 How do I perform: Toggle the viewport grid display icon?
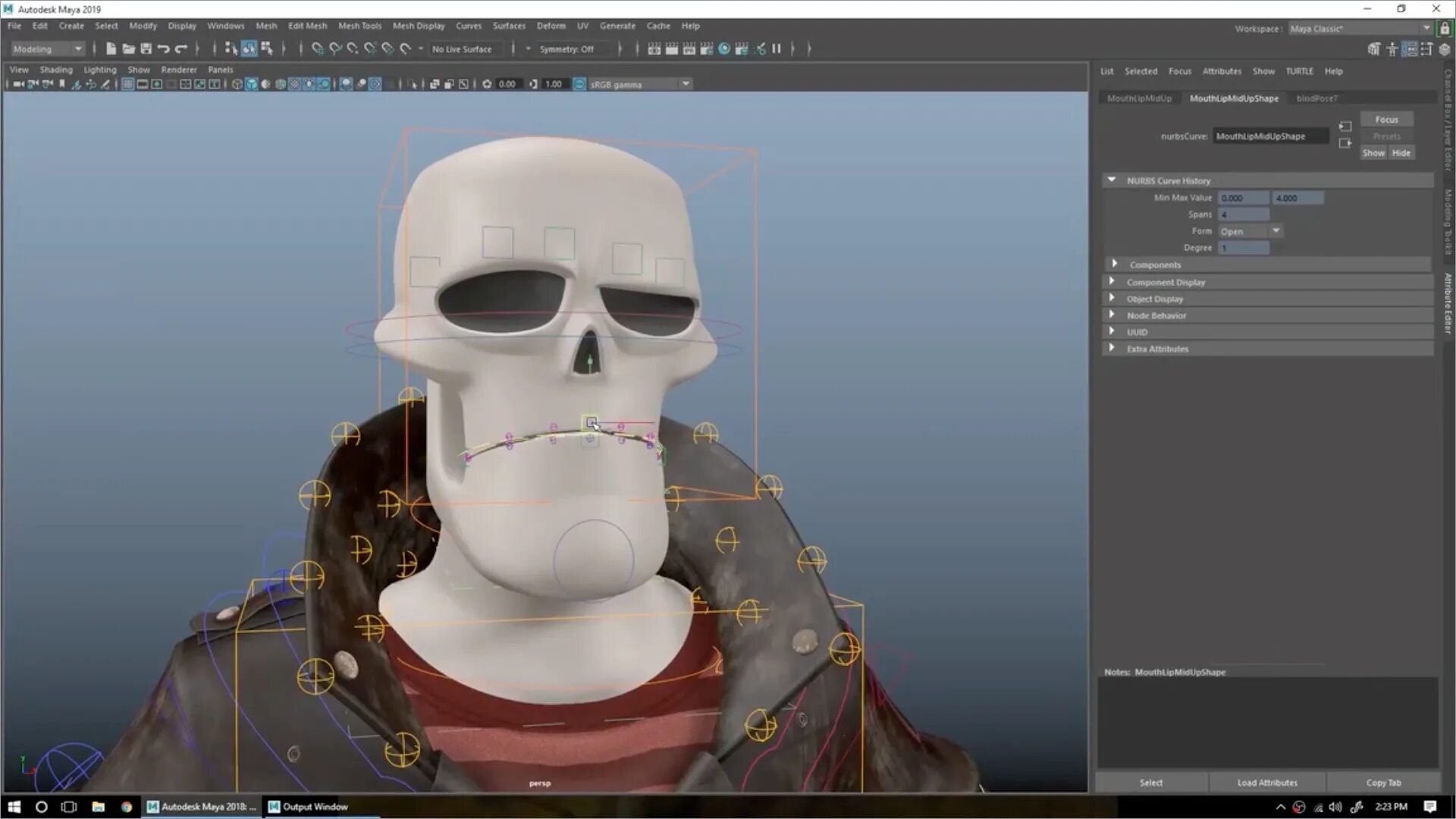point(127,84)
